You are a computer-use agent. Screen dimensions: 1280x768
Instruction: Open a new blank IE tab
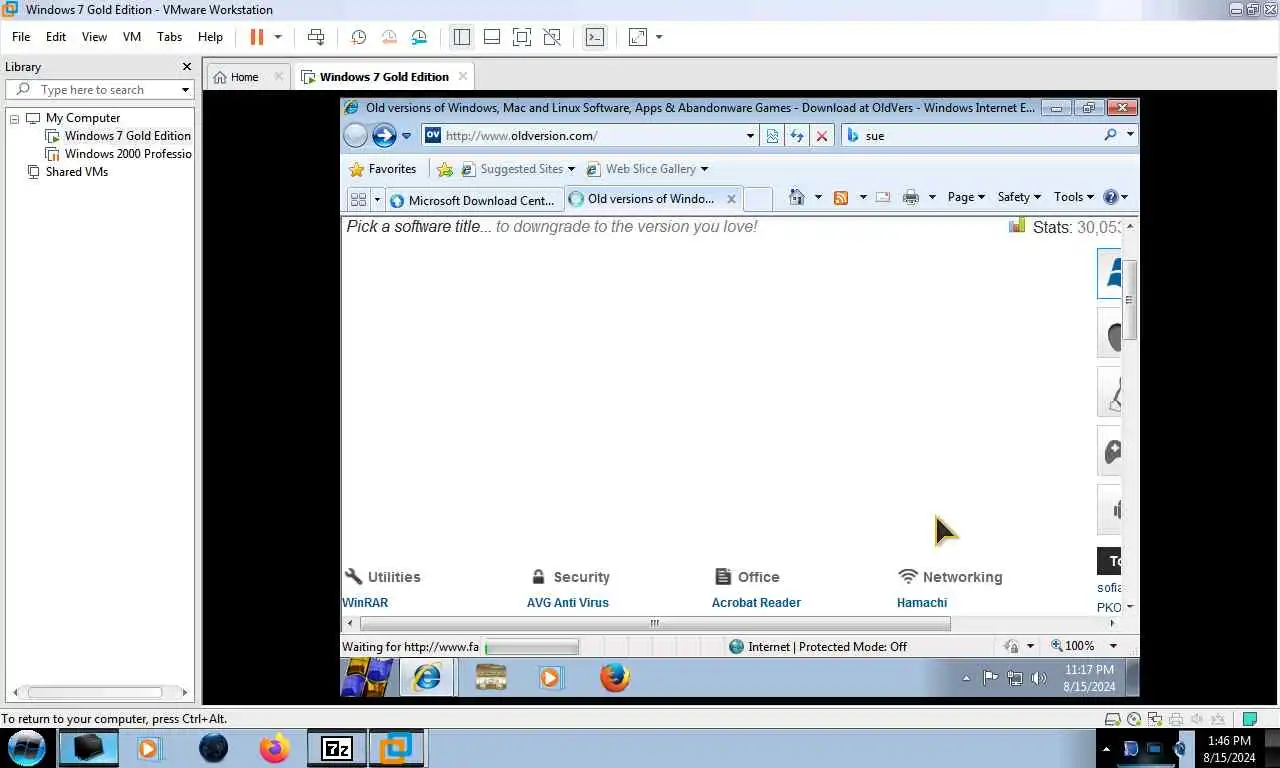pyautogui.click(x=758, y=200)
